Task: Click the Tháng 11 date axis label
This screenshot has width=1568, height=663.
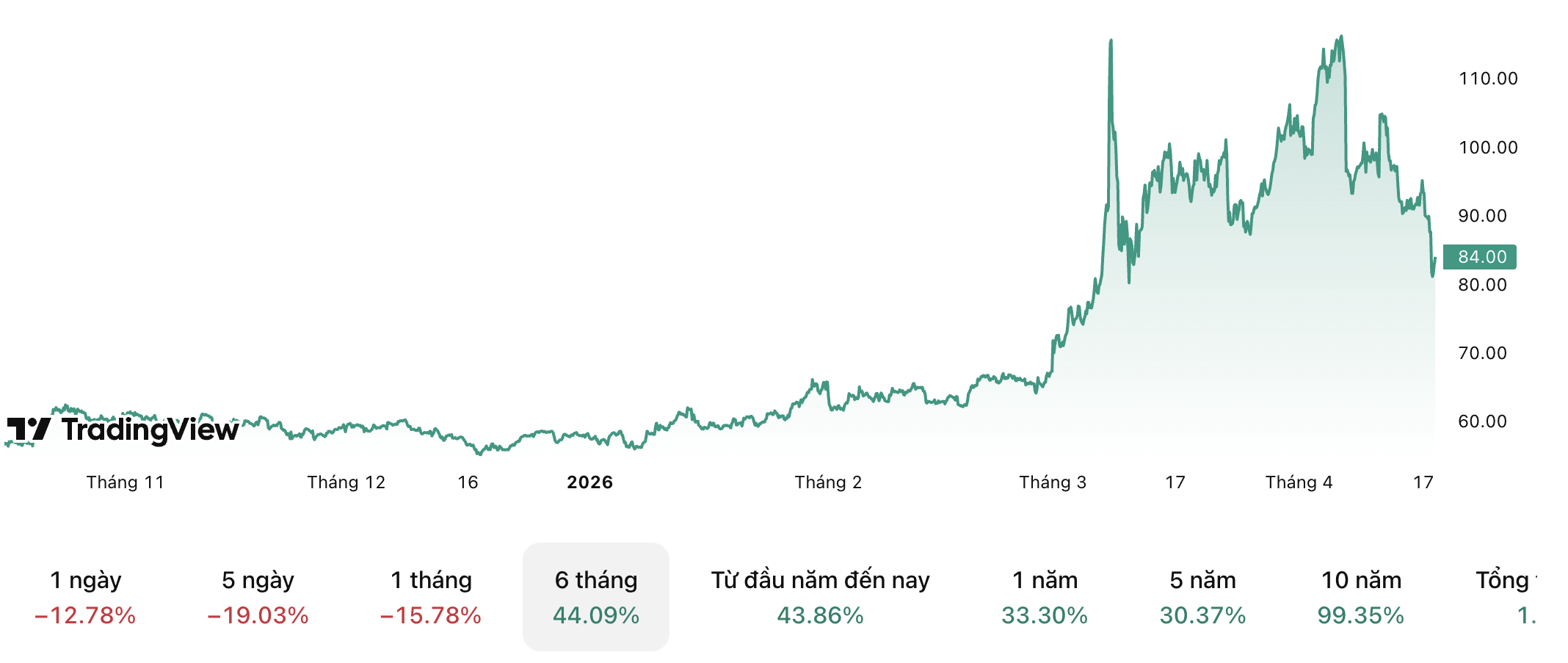Action: point(126,482)
